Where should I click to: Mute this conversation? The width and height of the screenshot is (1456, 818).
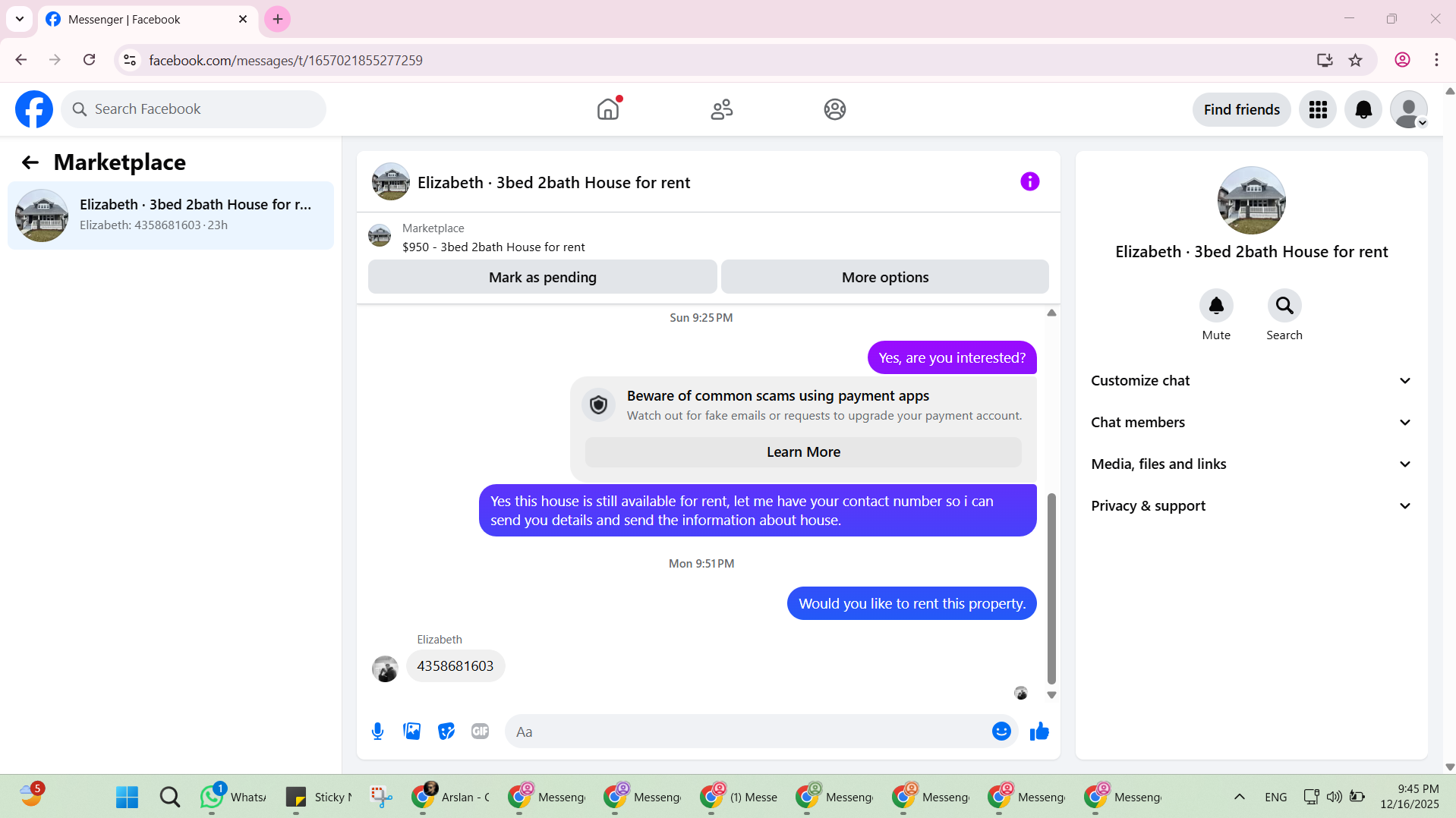coord(1216,306)
